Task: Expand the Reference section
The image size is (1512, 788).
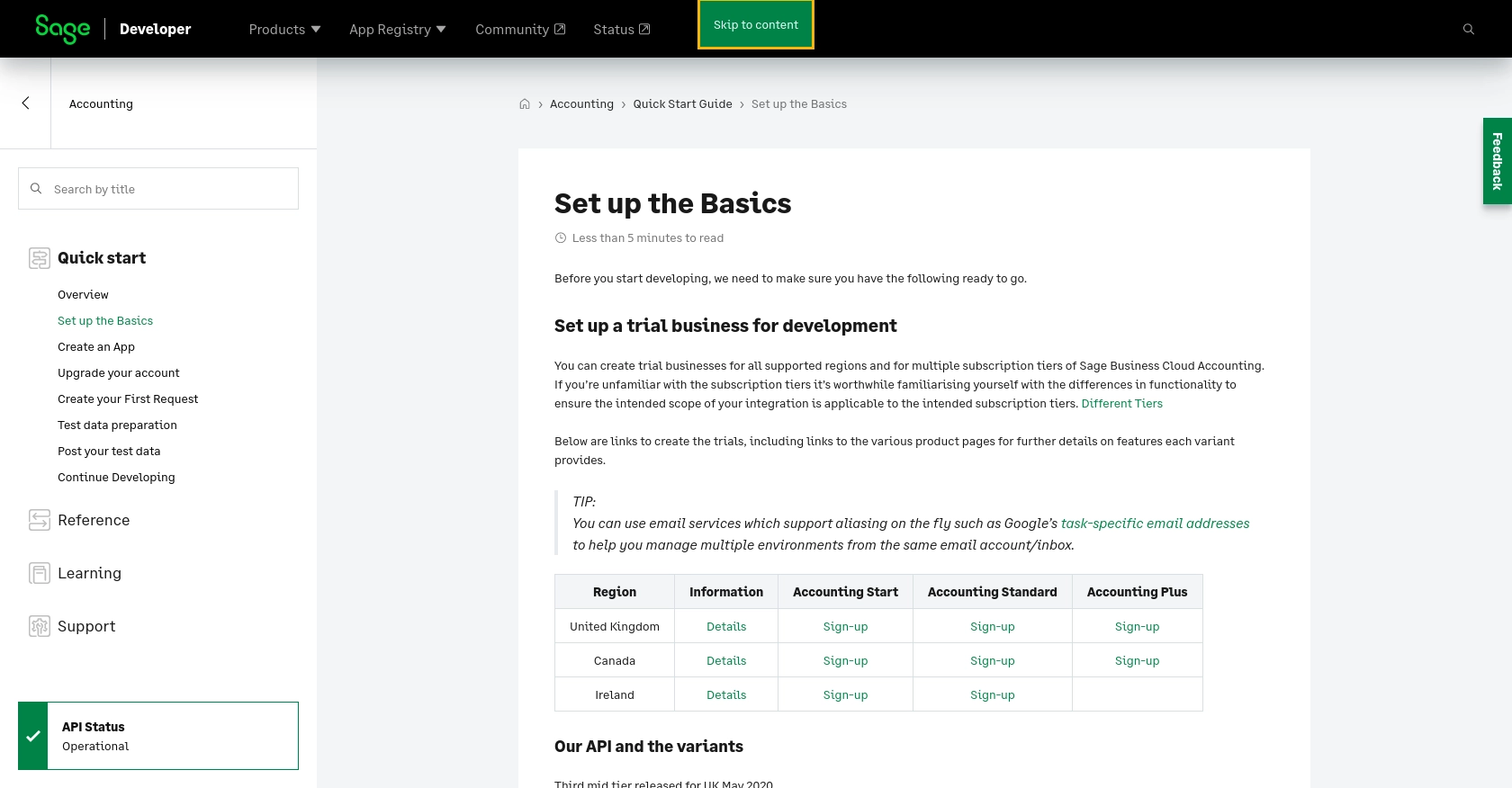Action: [x=94, y=520]
